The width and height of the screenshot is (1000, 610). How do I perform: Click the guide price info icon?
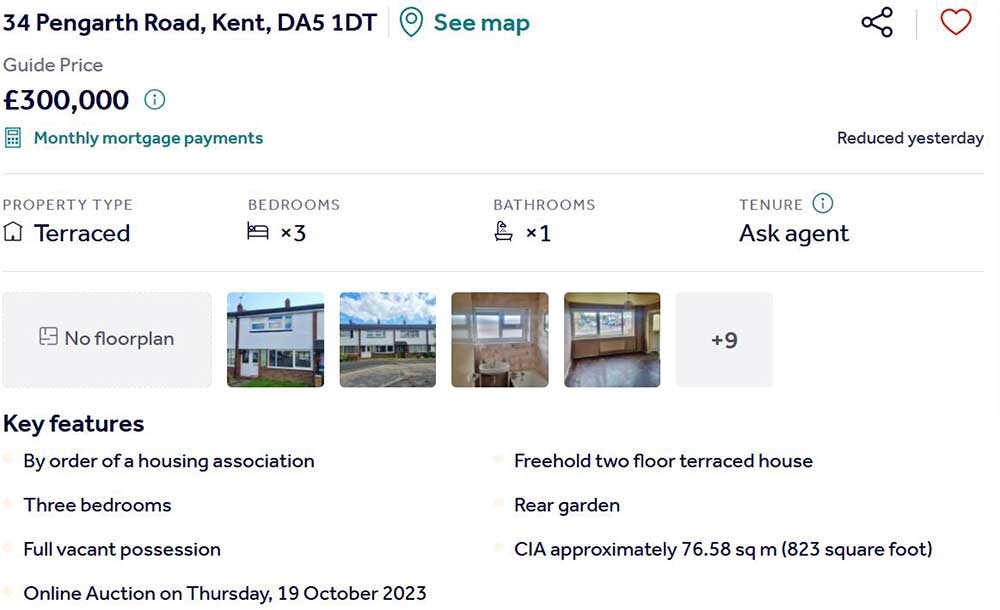(154, 100)
